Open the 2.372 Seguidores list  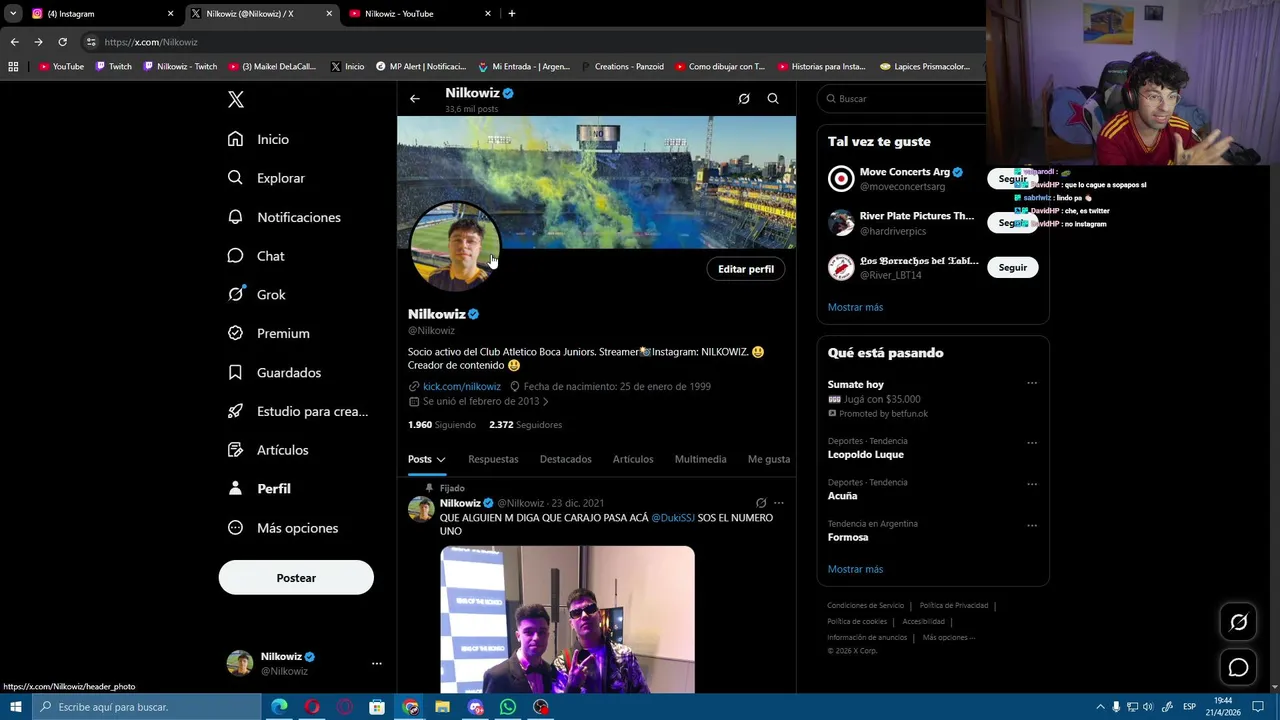pos(526,425)
